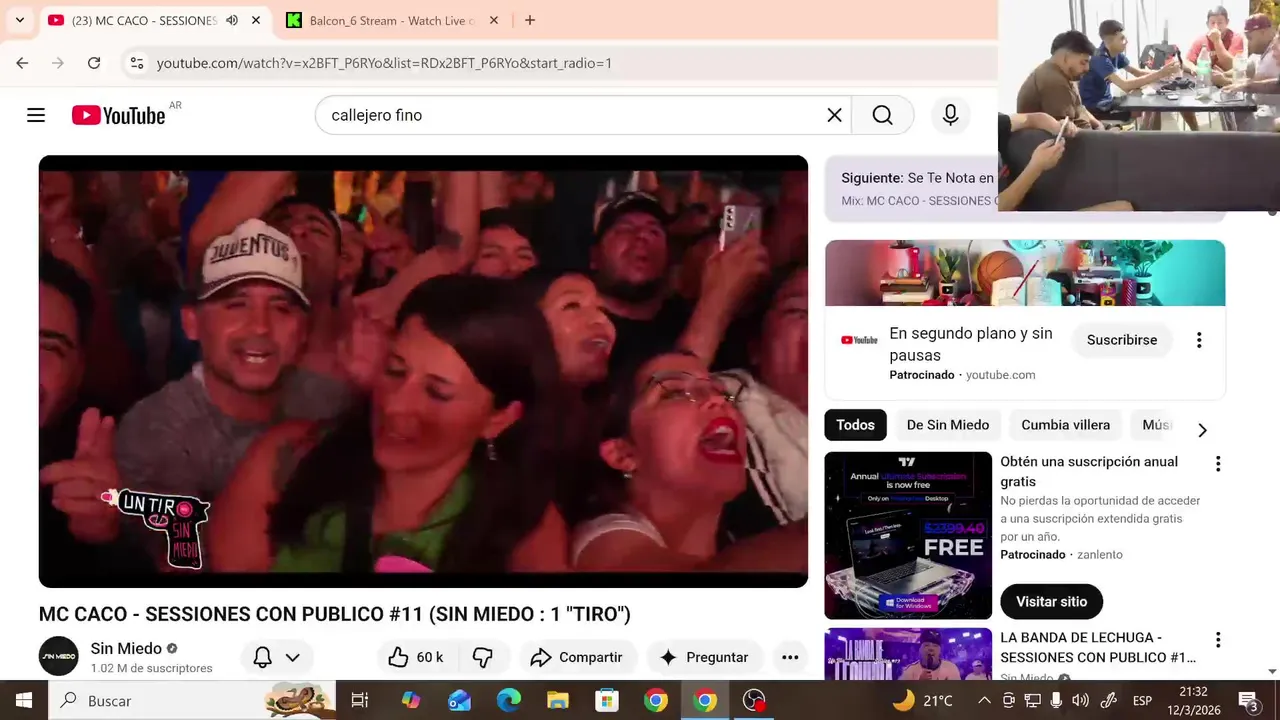Go back in browser history
Screen dimensions: 1280x720
(22, 63)
